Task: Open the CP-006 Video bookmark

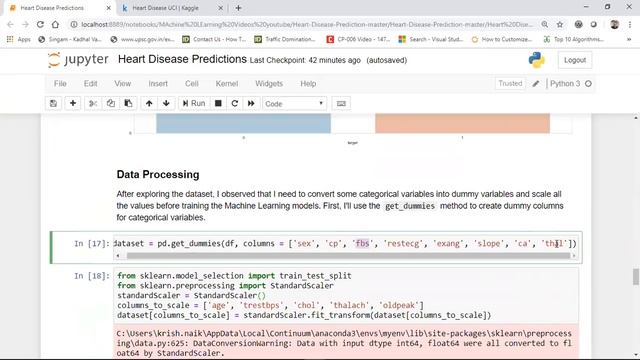Action: click(x=359, y=39)
